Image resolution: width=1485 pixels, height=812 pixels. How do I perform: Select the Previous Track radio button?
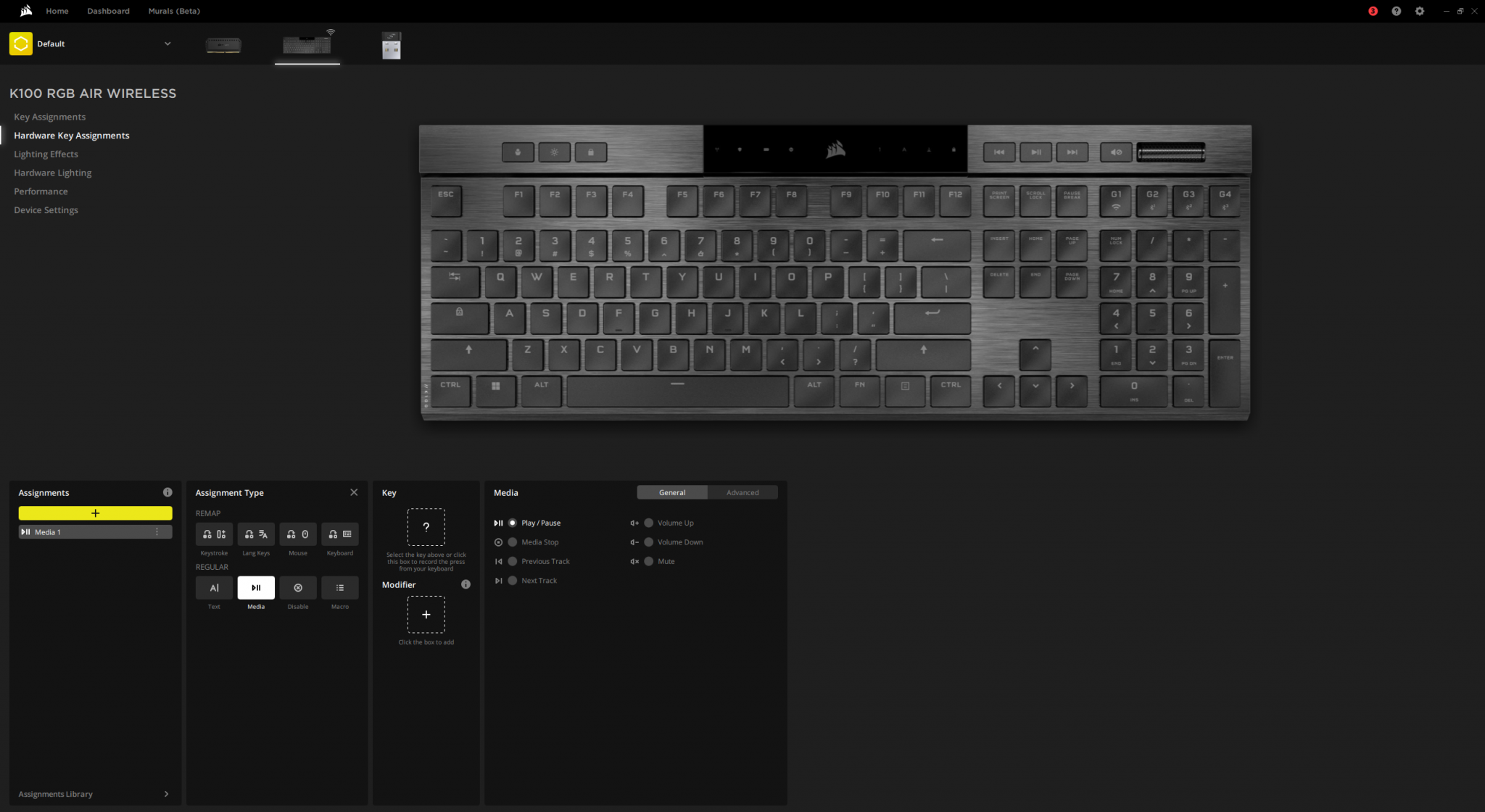pyautogui.click(x=512, y=561)
